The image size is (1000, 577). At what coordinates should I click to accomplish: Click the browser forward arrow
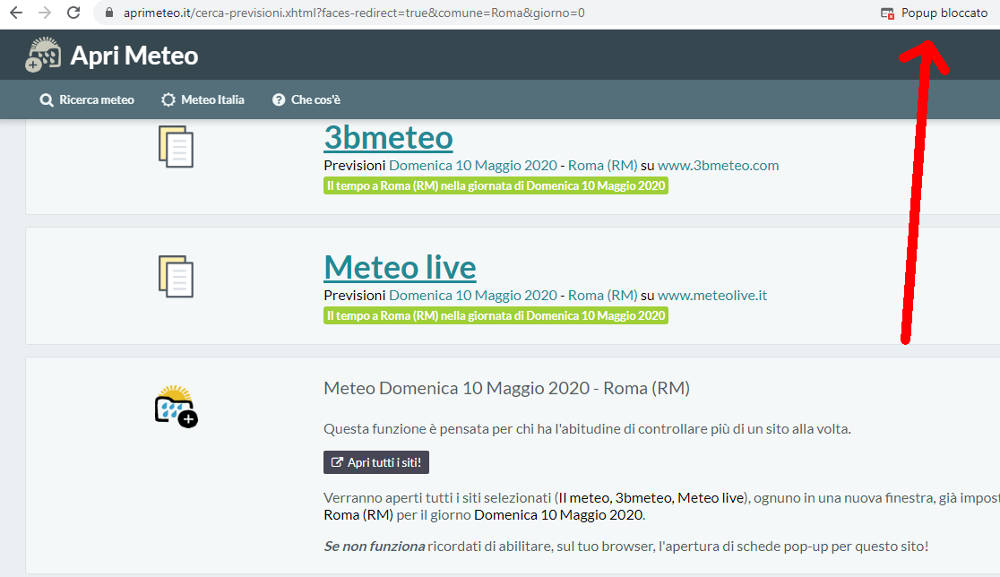(44, 13)
